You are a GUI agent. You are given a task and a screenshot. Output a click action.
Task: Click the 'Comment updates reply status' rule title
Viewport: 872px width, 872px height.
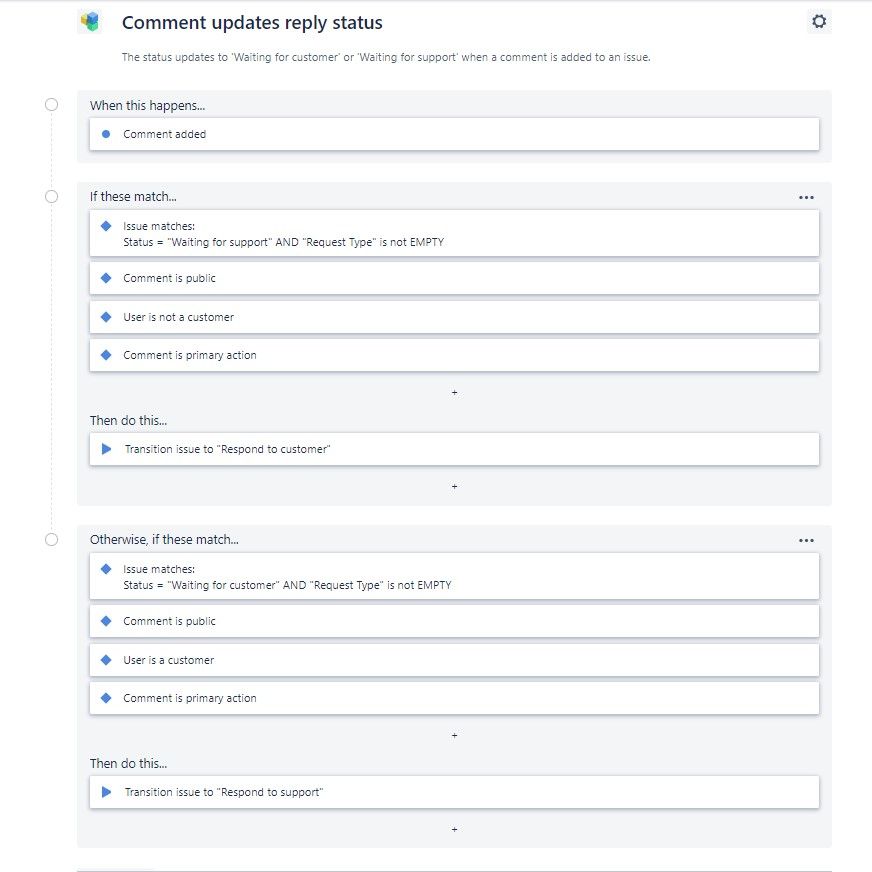tap(252, 22)
